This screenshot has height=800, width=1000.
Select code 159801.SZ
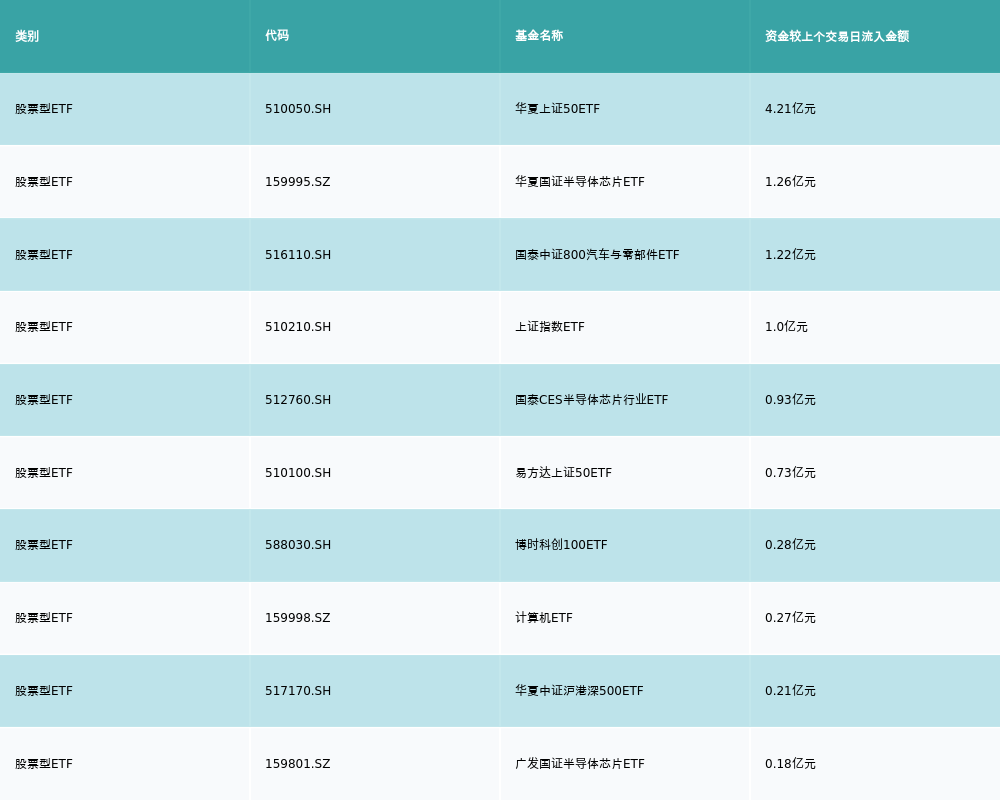click(x=298, y=764)
